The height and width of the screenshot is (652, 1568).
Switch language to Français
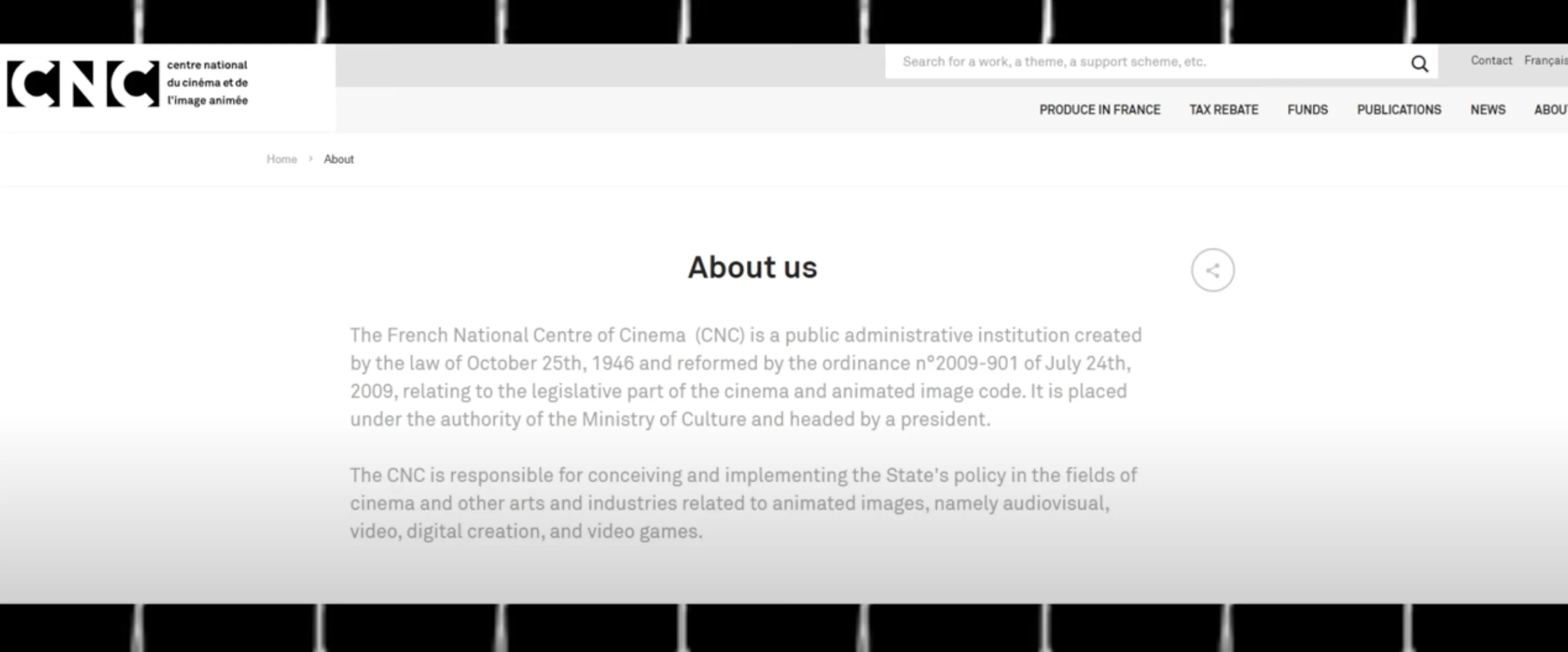click(1546, 60)
